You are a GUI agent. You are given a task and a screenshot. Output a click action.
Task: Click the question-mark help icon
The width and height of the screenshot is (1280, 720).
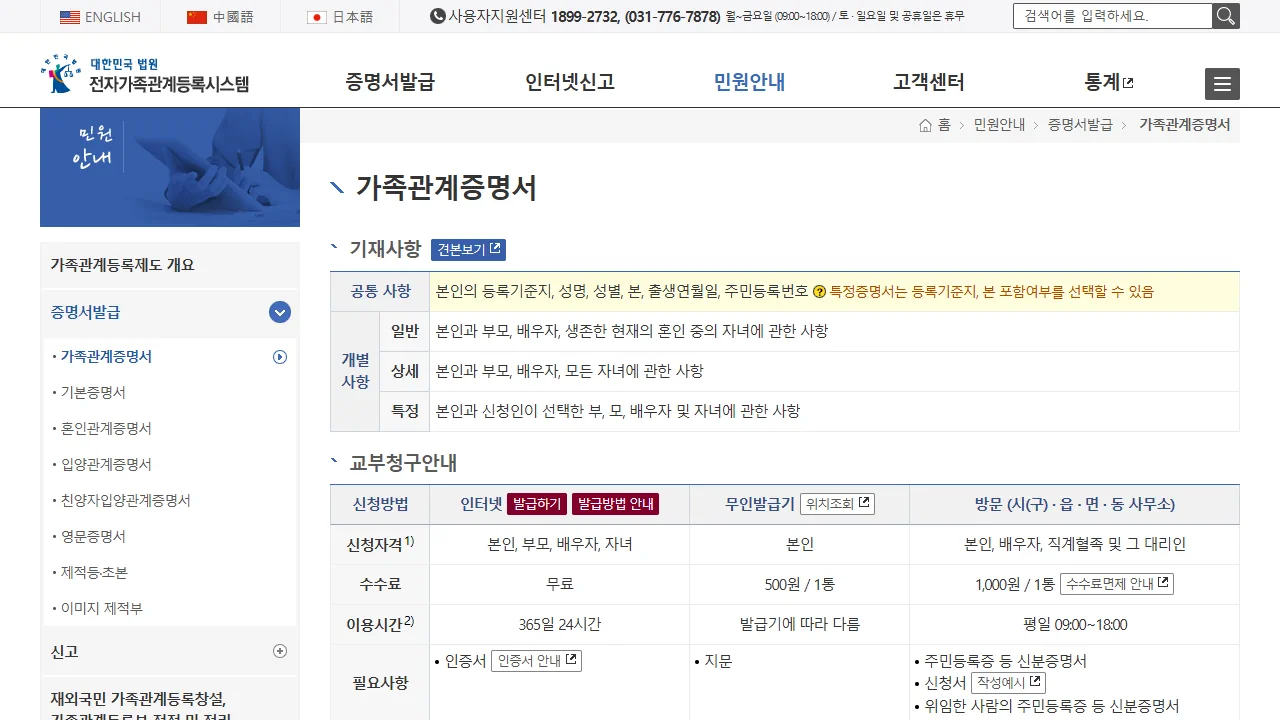819,292
